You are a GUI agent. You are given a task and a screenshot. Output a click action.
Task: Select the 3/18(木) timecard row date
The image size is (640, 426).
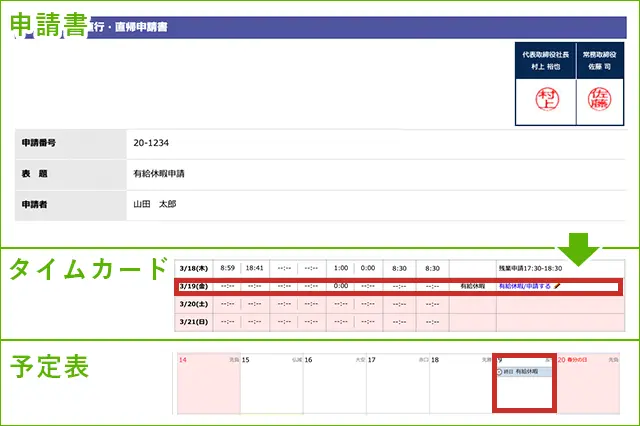pos(192,268)
